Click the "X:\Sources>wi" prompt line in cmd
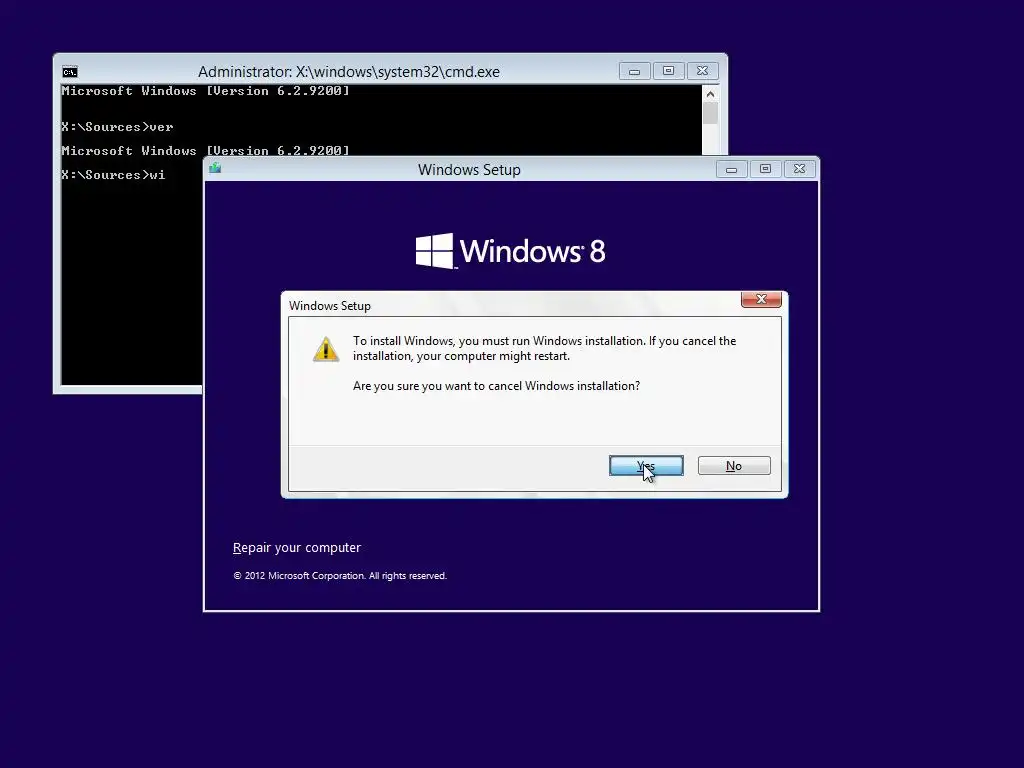Viewport: 1024px width, 768px height. pyautogui.click(x=113, y=174)
